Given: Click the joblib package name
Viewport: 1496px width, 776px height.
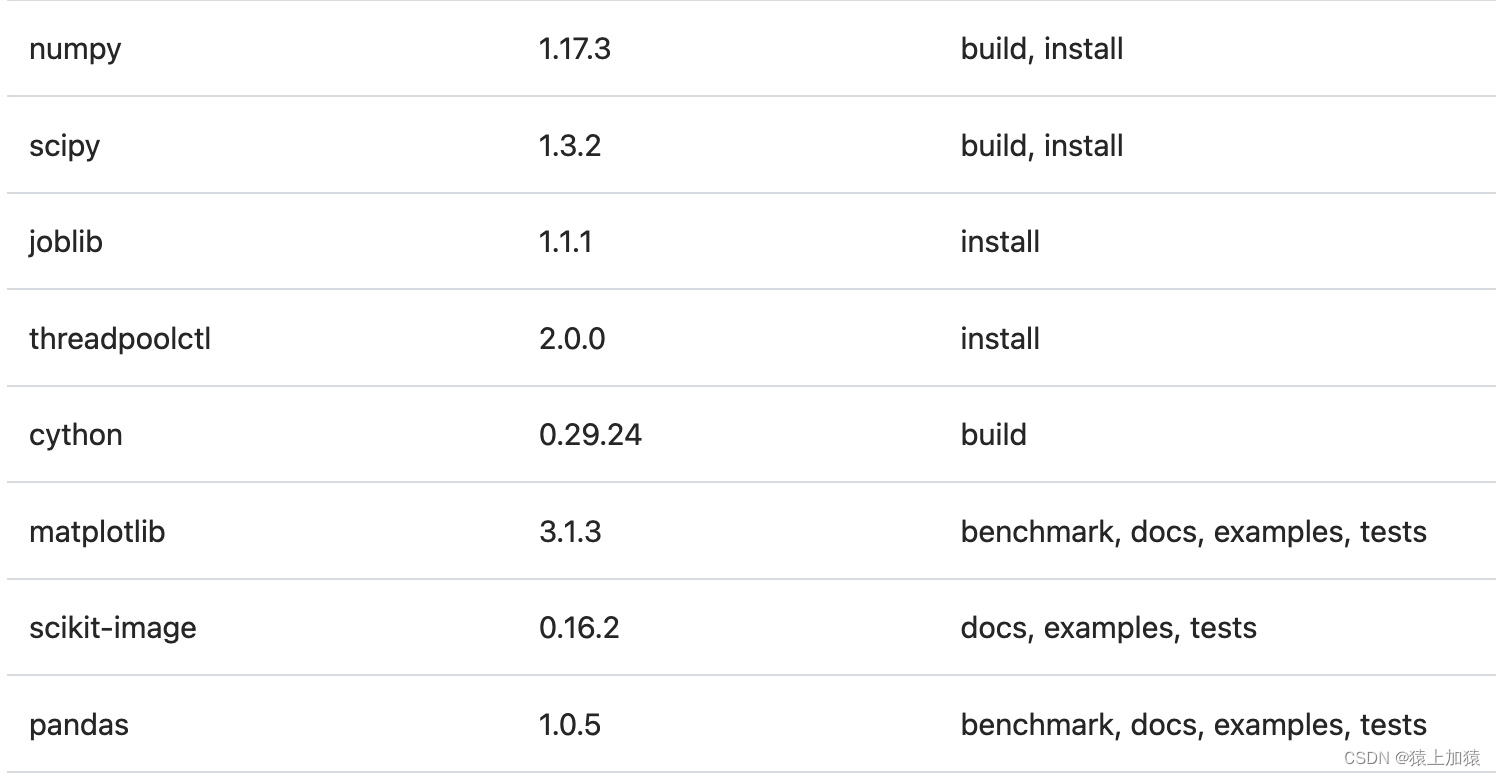Looking at the screenshot, I should (x=66, y=242).
